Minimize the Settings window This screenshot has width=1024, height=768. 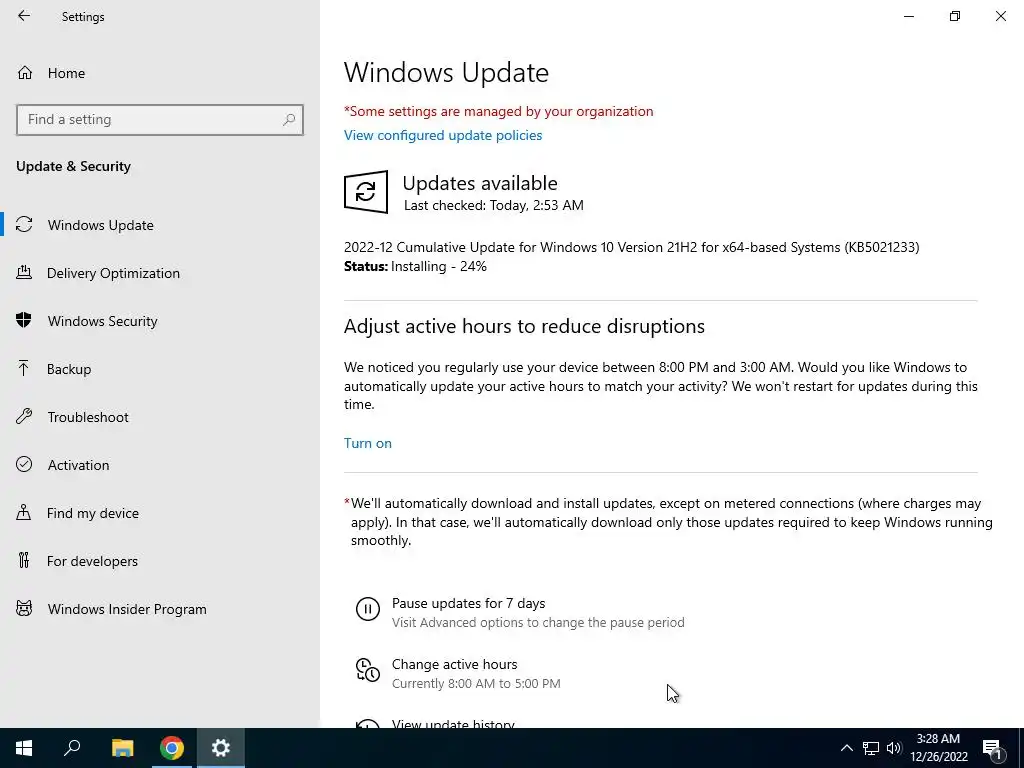909,16
